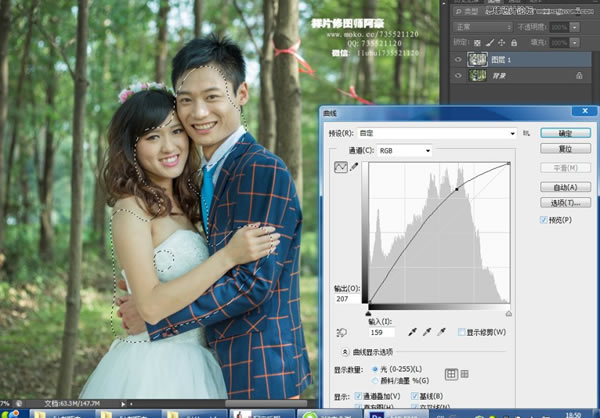Open the second folder taskbar button
Image resolution: width=600 pixels, height=418 pixels.
[128, 414]
